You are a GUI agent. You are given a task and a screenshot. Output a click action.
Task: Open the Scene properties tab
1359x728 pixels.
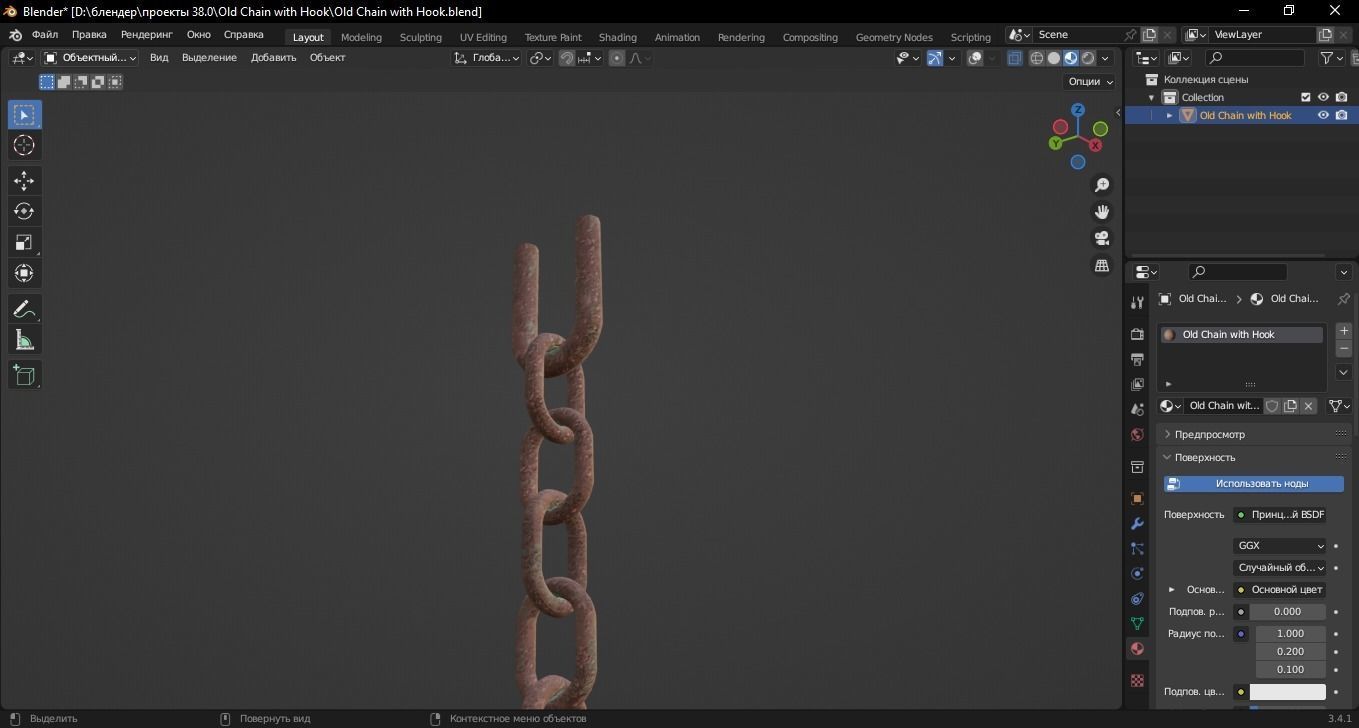[1137, 409]
